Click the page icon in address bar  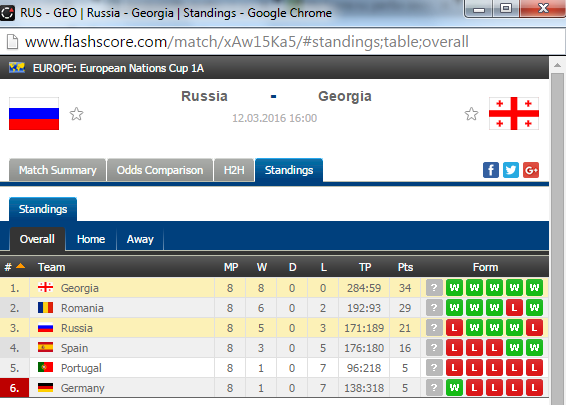point(13,42)
